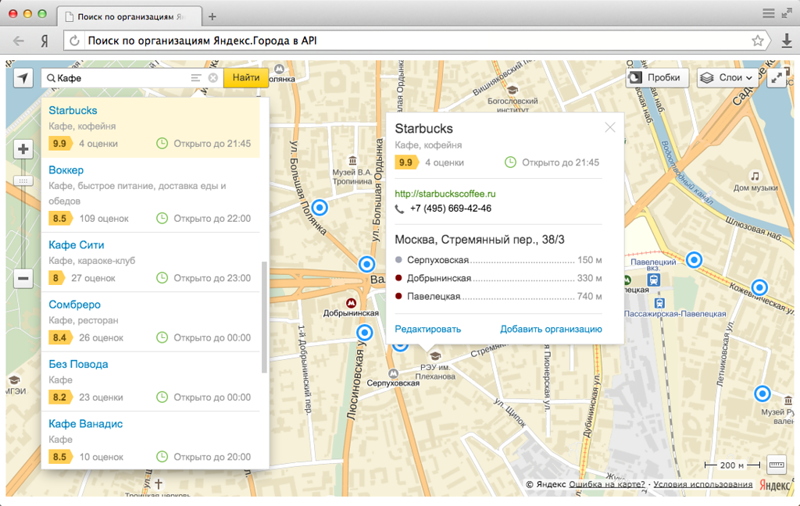Open the Слои layers dropdown
This screenshot has width=800, height=506.
point(727,78)
